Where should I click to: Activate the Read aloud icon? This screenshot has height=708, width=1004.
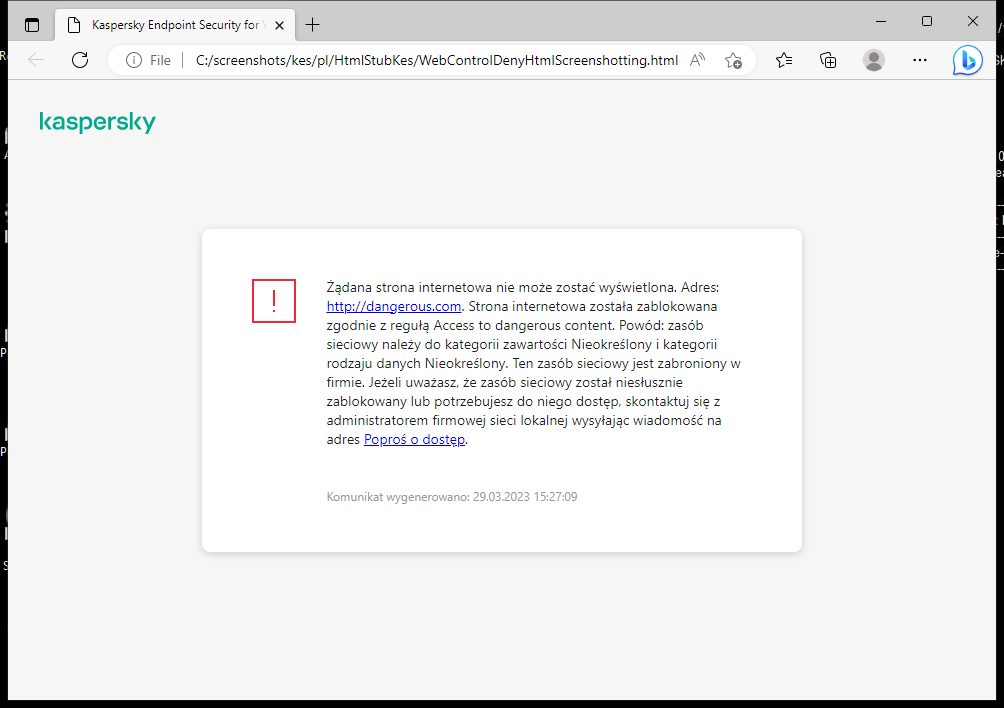click(x=697, y=60)
